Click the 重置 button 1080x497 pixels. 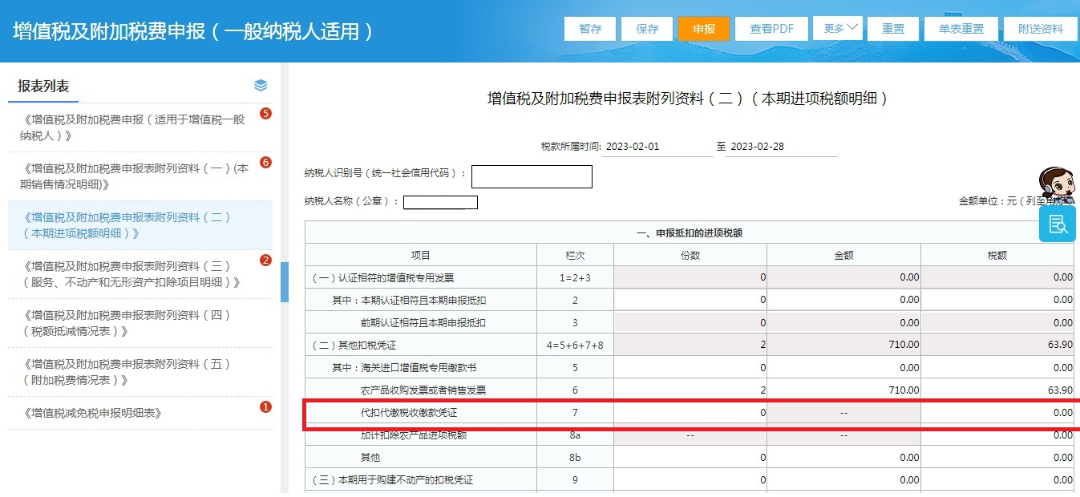(894, 29)
